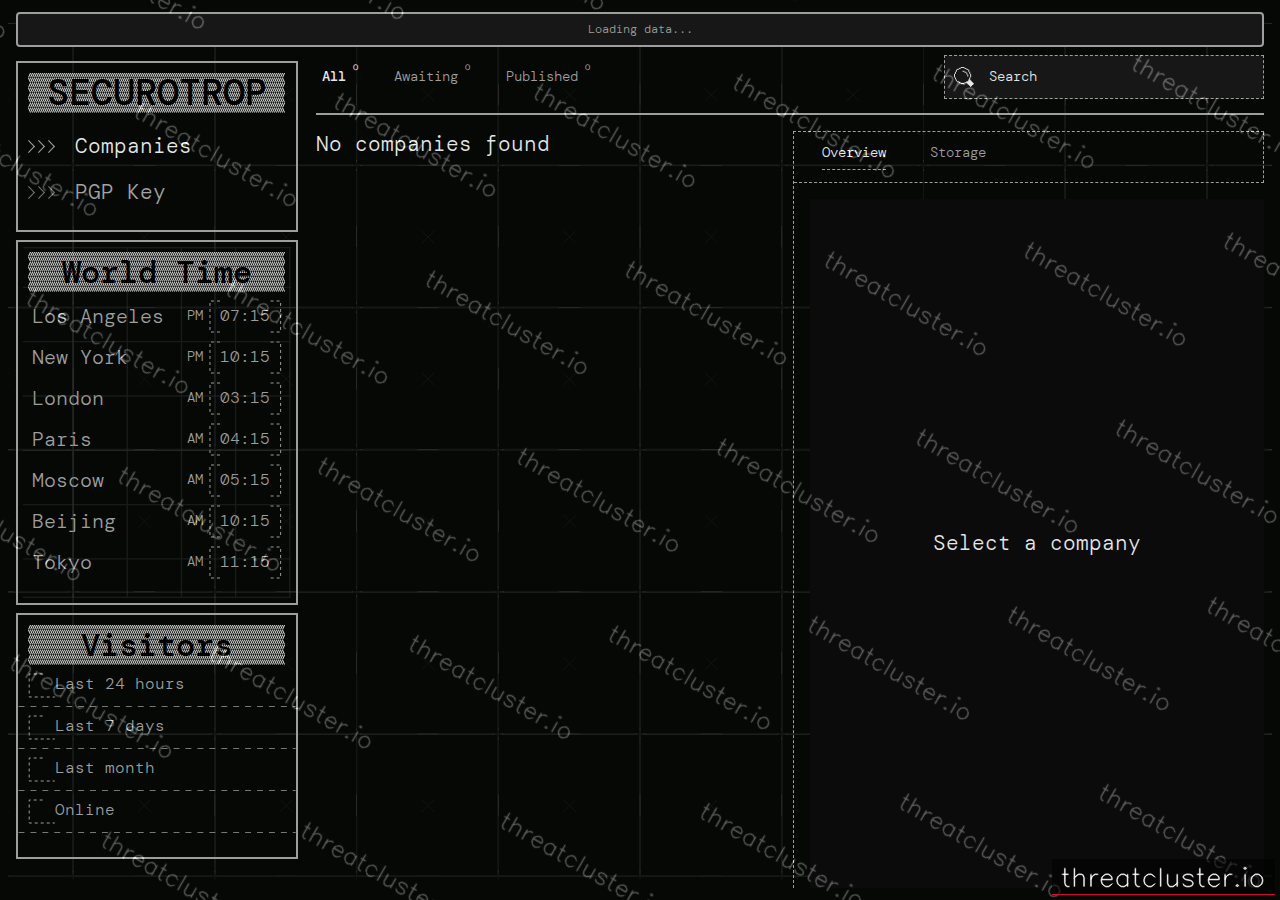This screenshot has height=900, width=1280.
Task: Click the 'Last 24 hours' label
Action: (x=120, y=685)
